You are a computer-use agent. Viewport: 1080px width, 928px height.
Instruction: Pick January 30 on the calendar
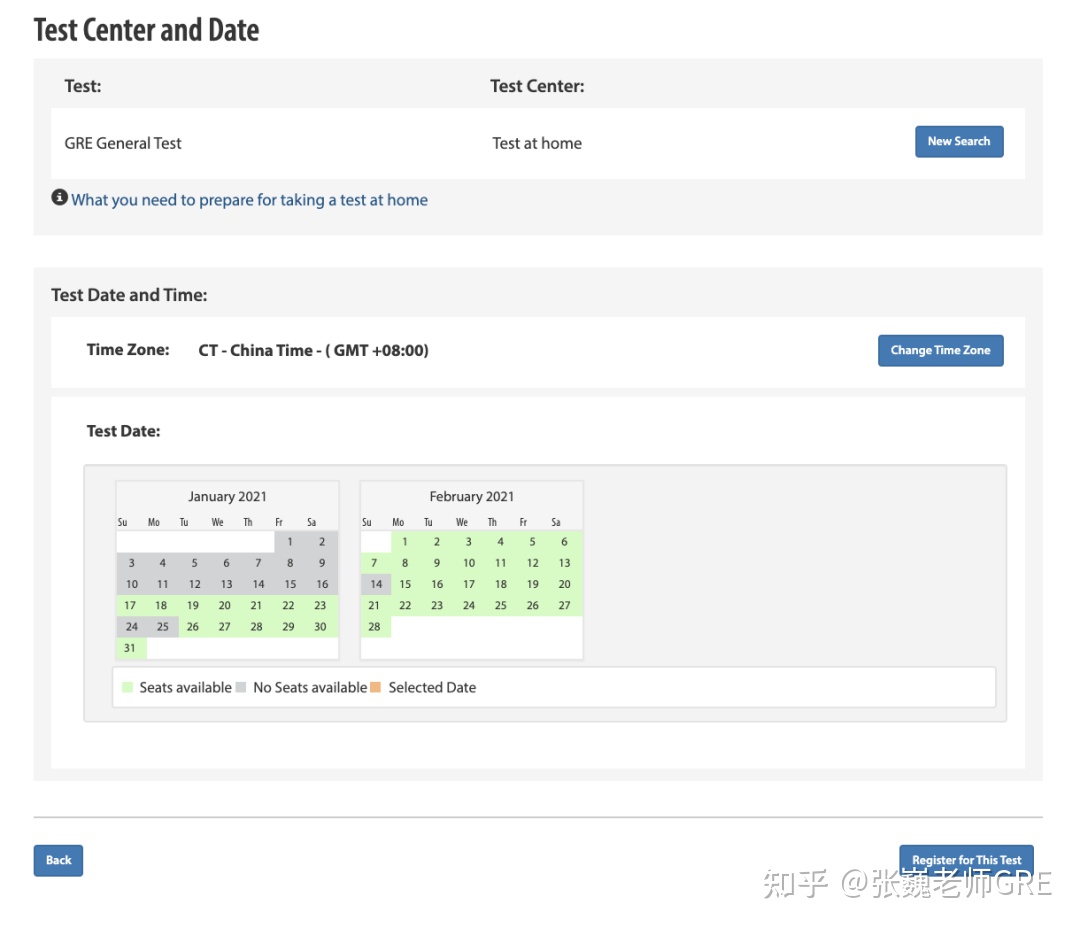[x=321, y=627]
